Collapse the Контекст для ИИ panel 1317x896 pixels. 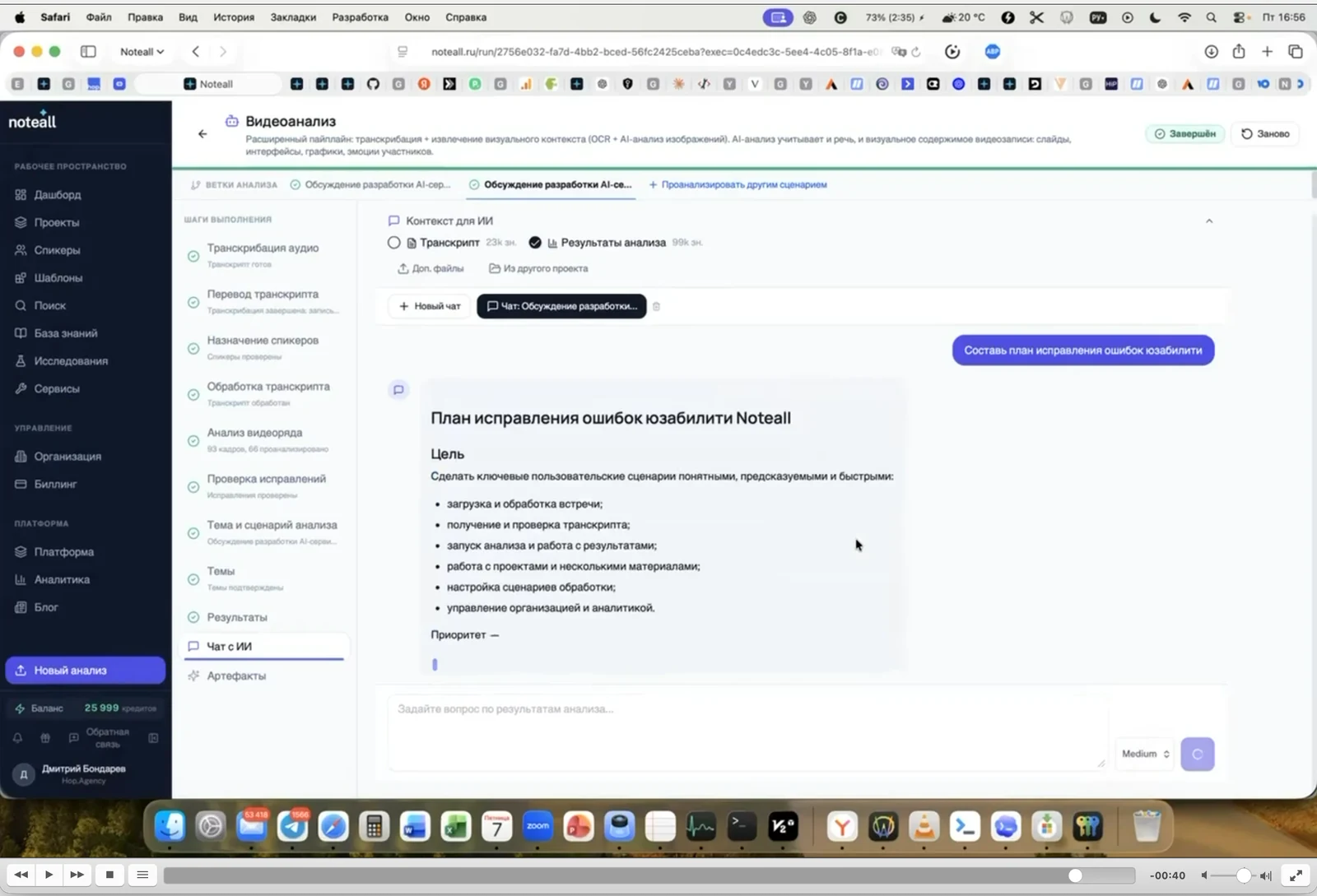pos(1209,221)
